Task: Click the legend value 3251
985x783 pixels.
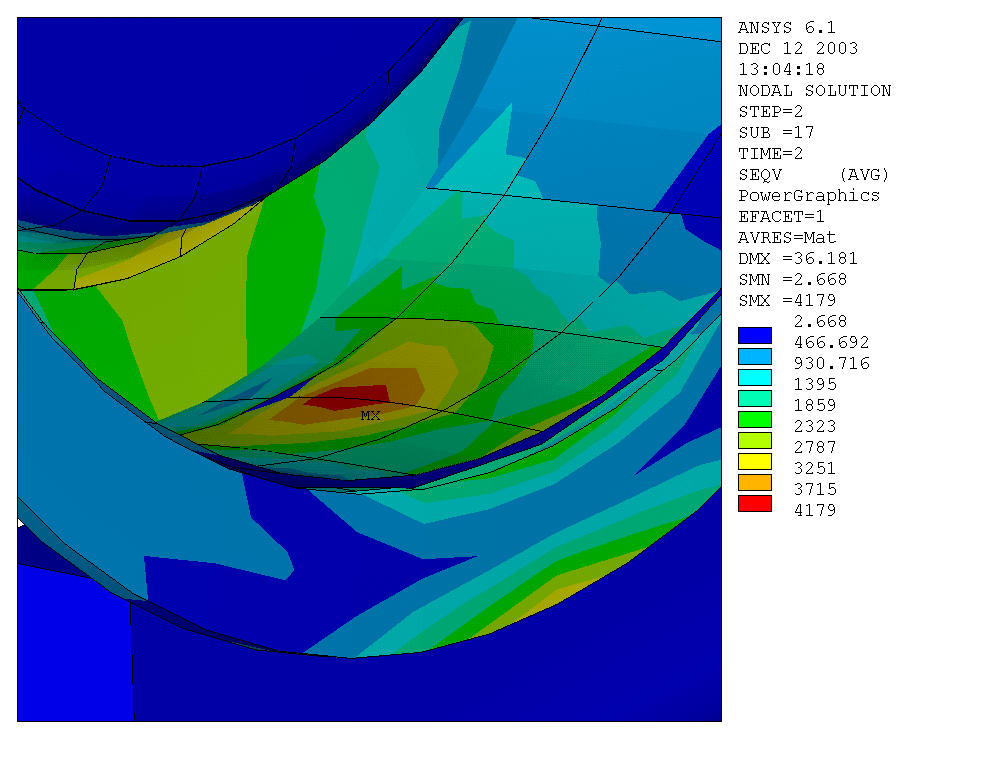Action: click(x=815, y=469)
